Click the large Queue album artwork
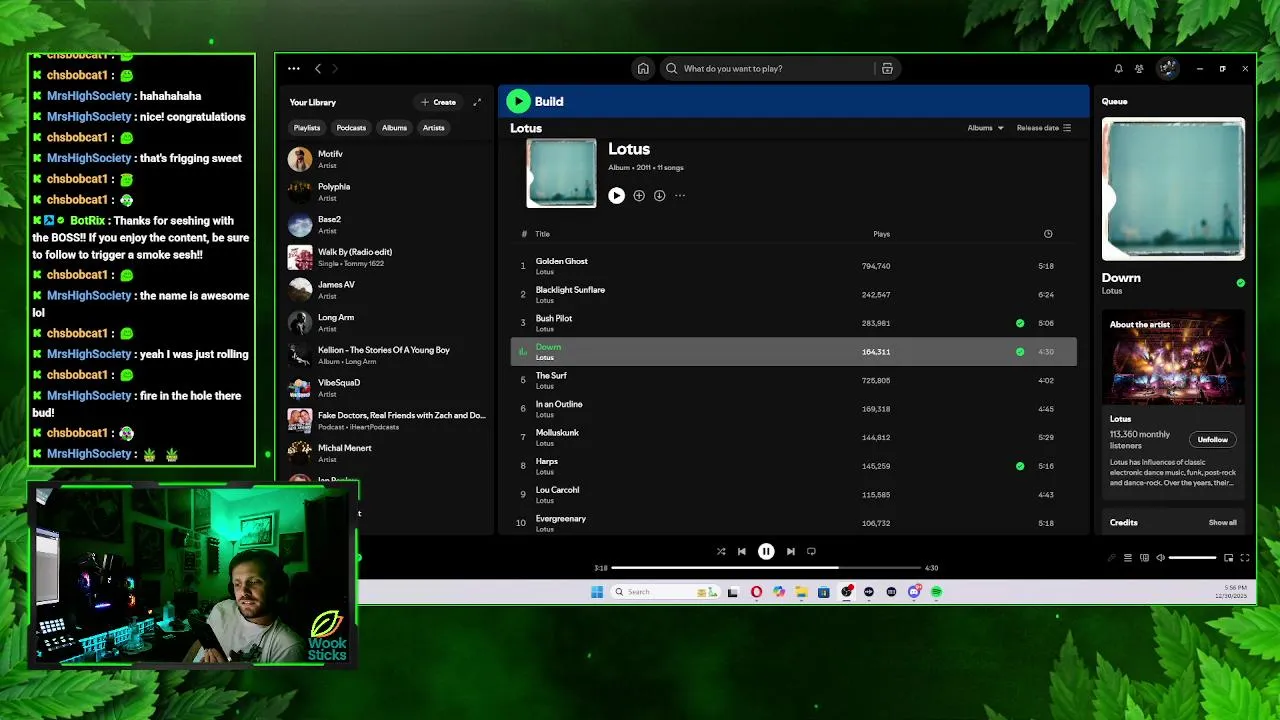1280x720 pixels. tap(1173, 190)
